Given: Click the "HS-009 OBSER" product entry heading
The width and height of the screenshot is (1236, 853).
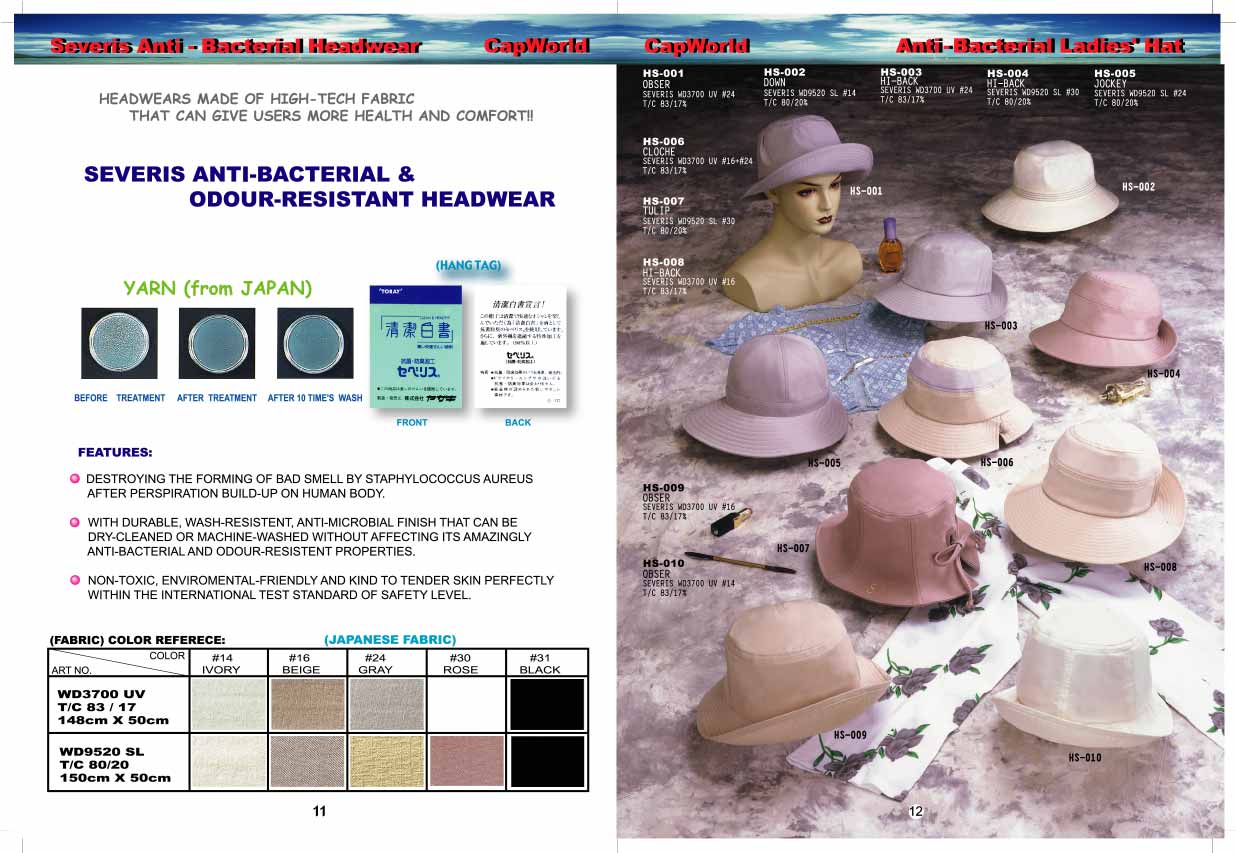Looking at the screenshot, I should [663, 492].
